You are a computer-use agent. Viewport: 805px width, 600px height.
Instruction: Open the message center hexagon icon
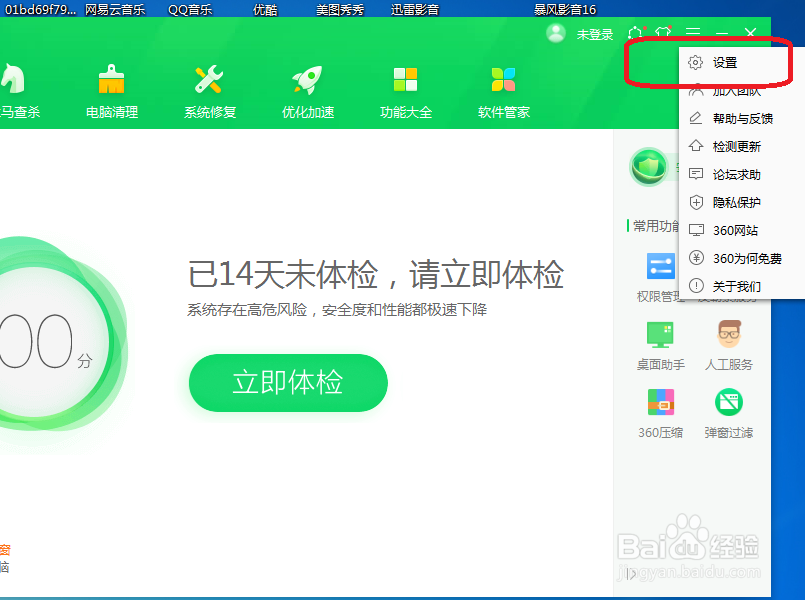click(634, 33)
